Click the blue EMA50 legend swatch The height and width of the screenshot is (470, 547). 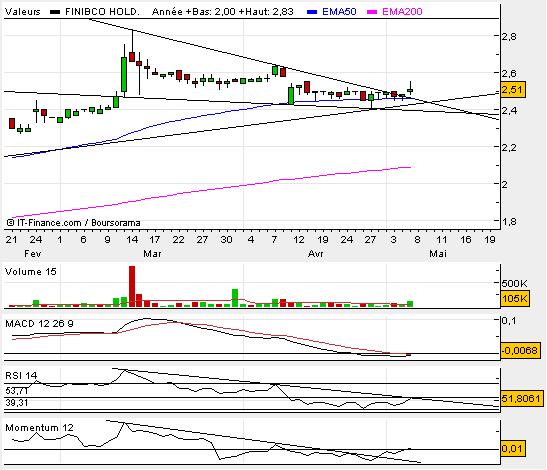point(312,12)
